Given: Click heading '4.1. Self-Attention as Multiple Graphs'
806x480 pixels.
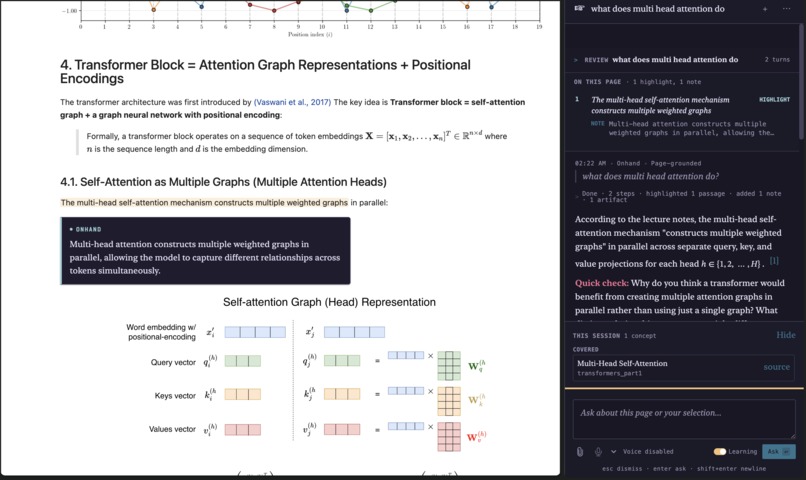Looking at the screenshot, I should (x=223, y=182).
